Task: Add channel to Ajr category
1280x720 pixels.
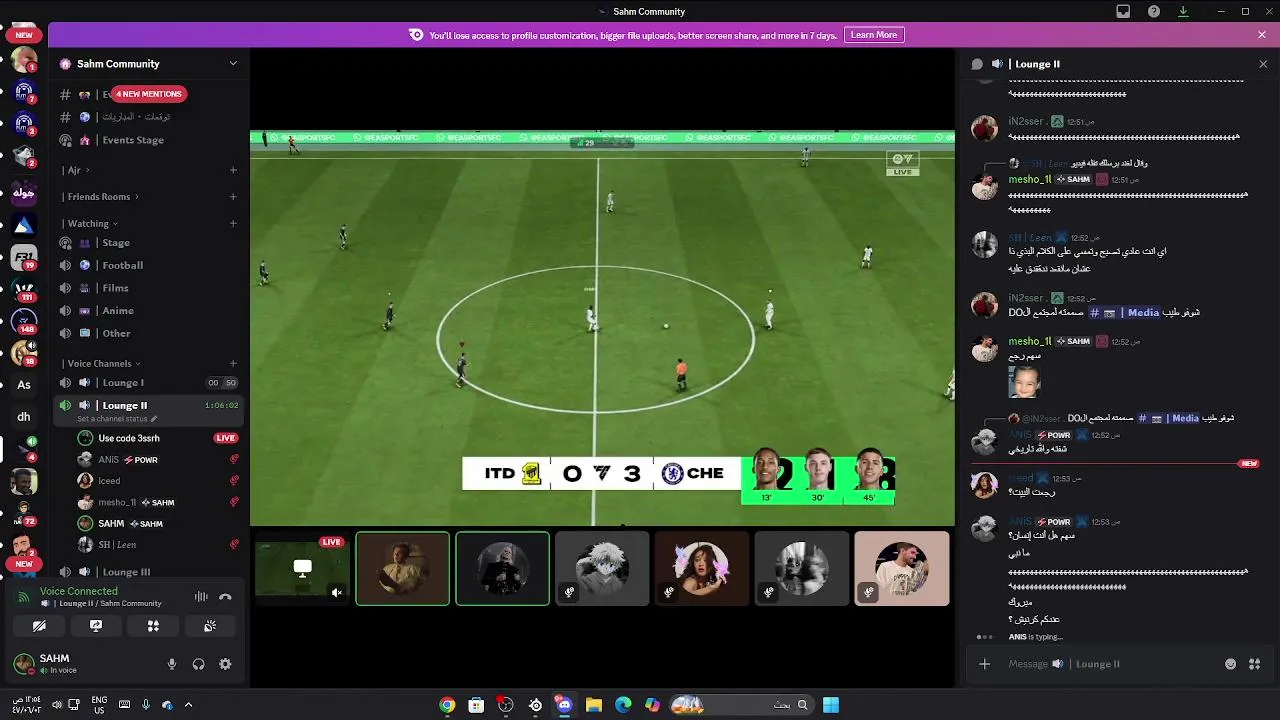Action: tap(233, 170)
